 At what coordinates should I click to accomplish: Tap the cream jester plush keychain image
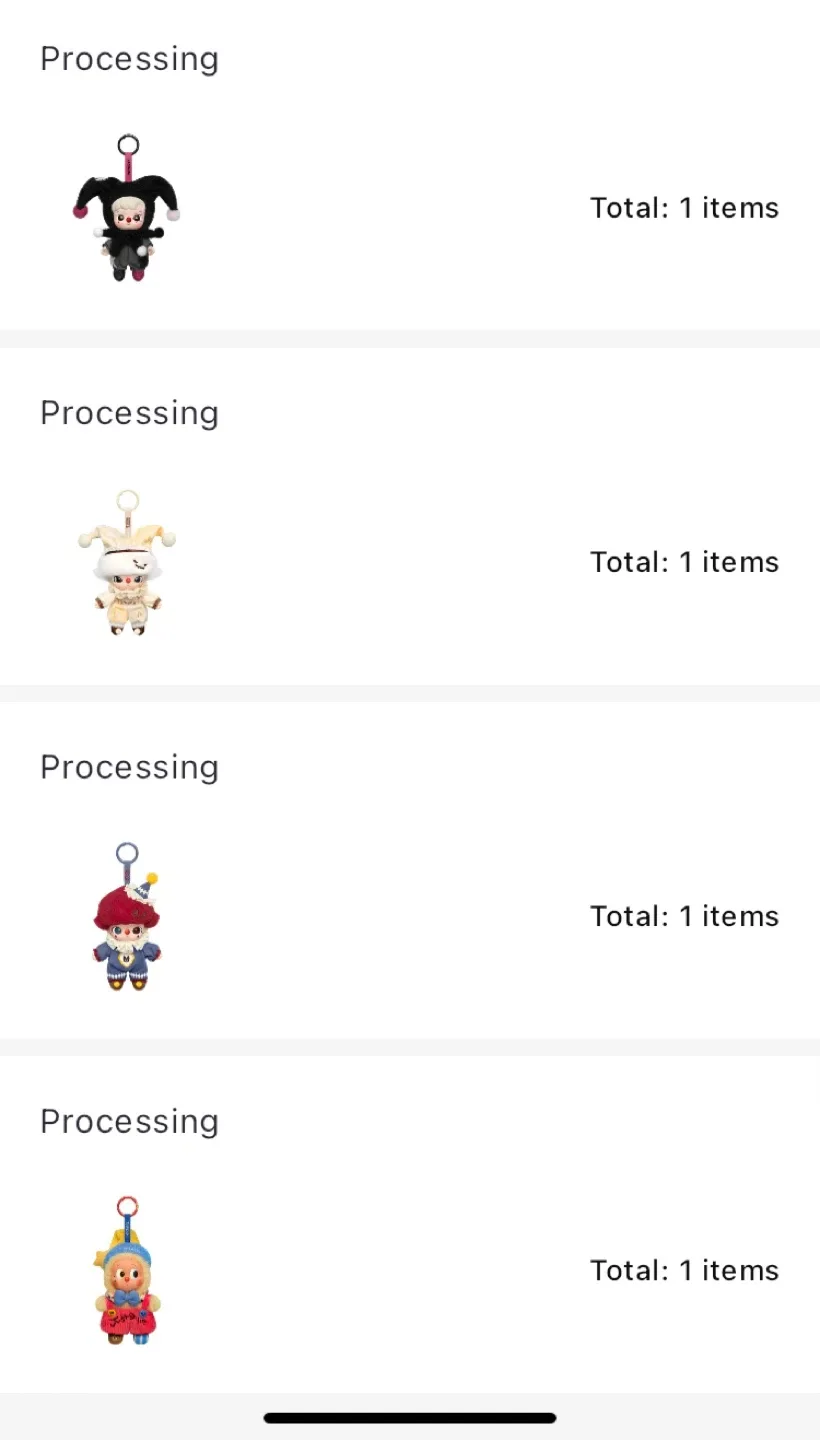127,562
